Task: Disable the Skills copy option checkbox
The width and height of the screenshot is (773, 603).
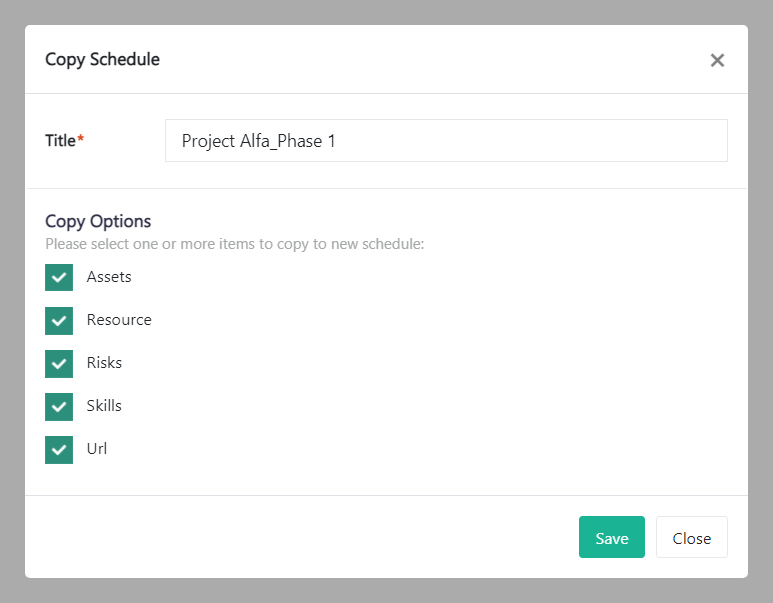Action: (59, 406)
